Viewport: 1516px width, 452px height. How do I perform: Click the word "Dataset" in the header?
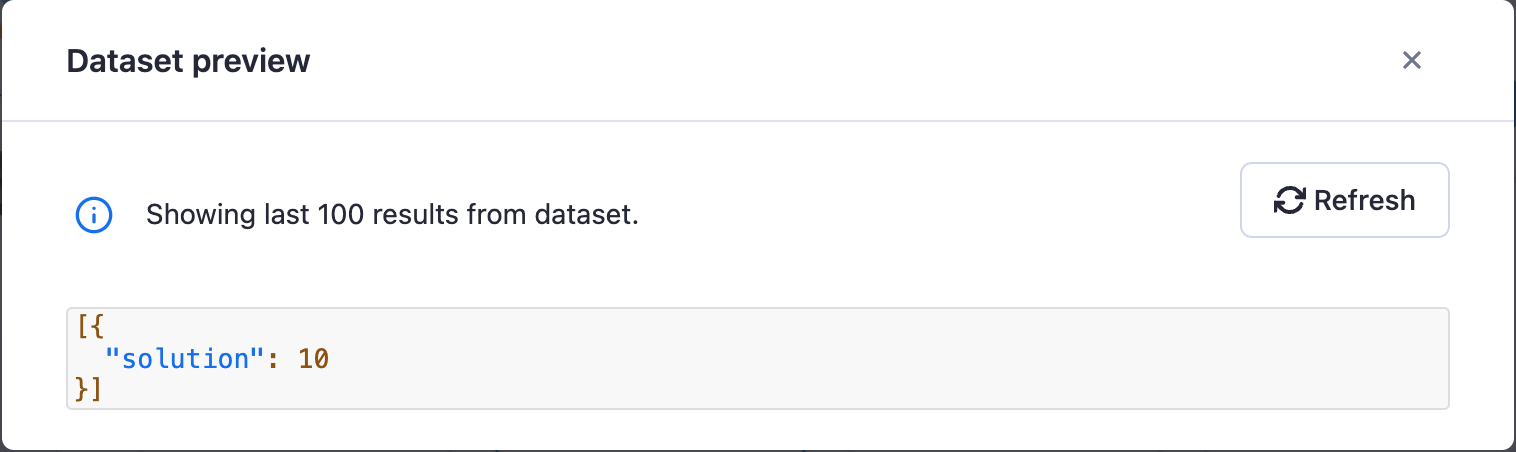coord(125,62)
